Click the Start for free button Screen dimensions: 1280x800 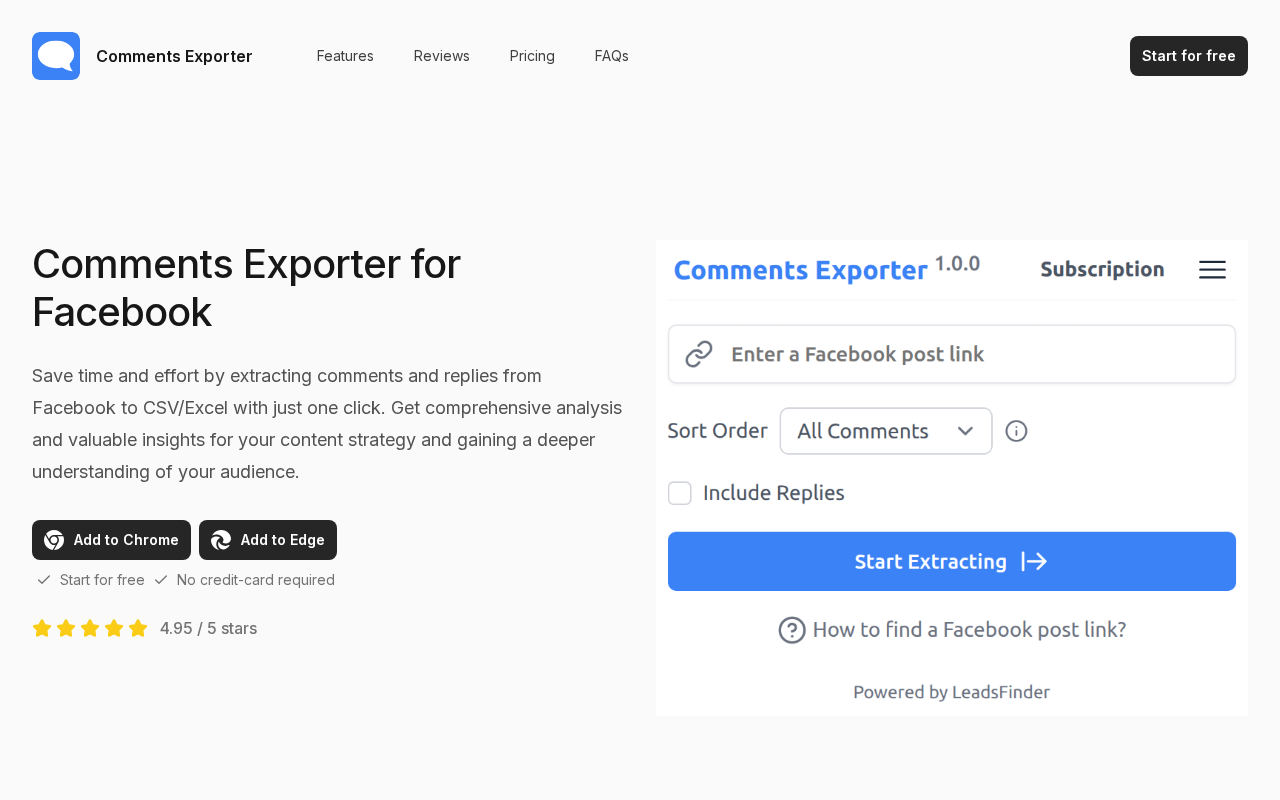click(x=1188, y=56)
